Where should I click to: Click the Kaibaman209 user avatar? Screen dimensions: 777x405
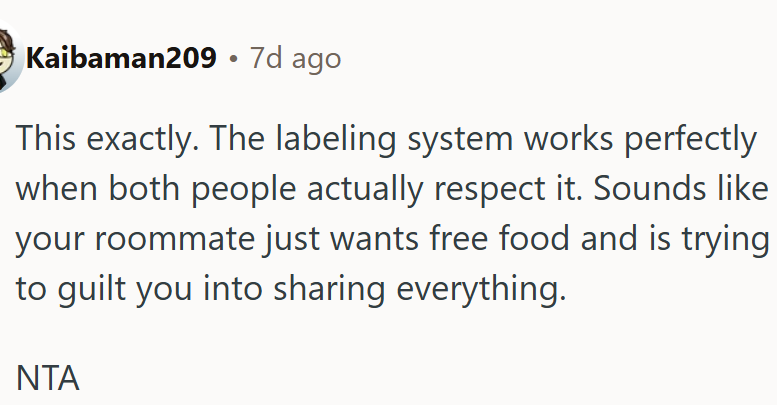(8, 59)
